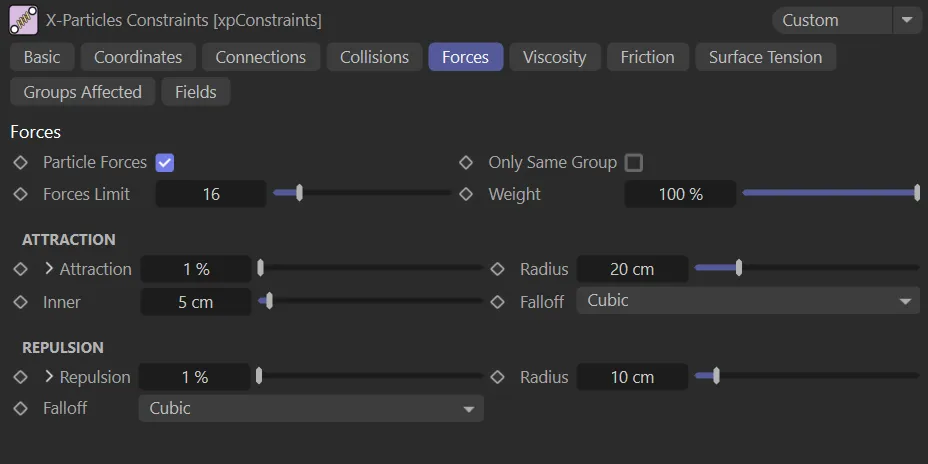Open the Fields tab

[195, 92]
